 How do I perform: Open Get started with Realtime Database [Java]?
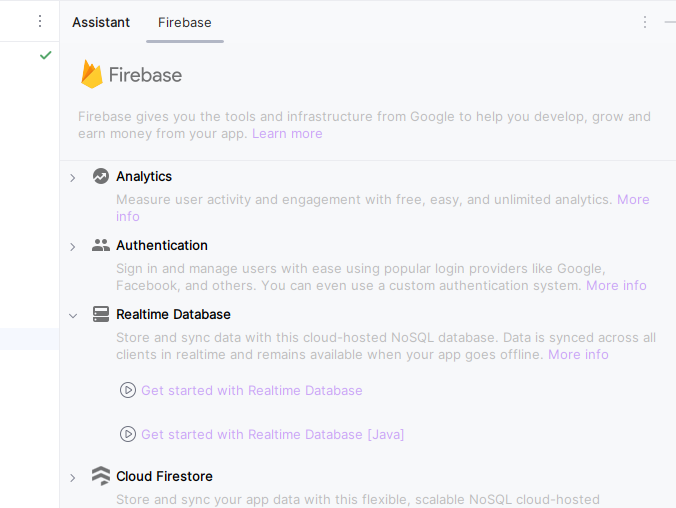(272, 434)
